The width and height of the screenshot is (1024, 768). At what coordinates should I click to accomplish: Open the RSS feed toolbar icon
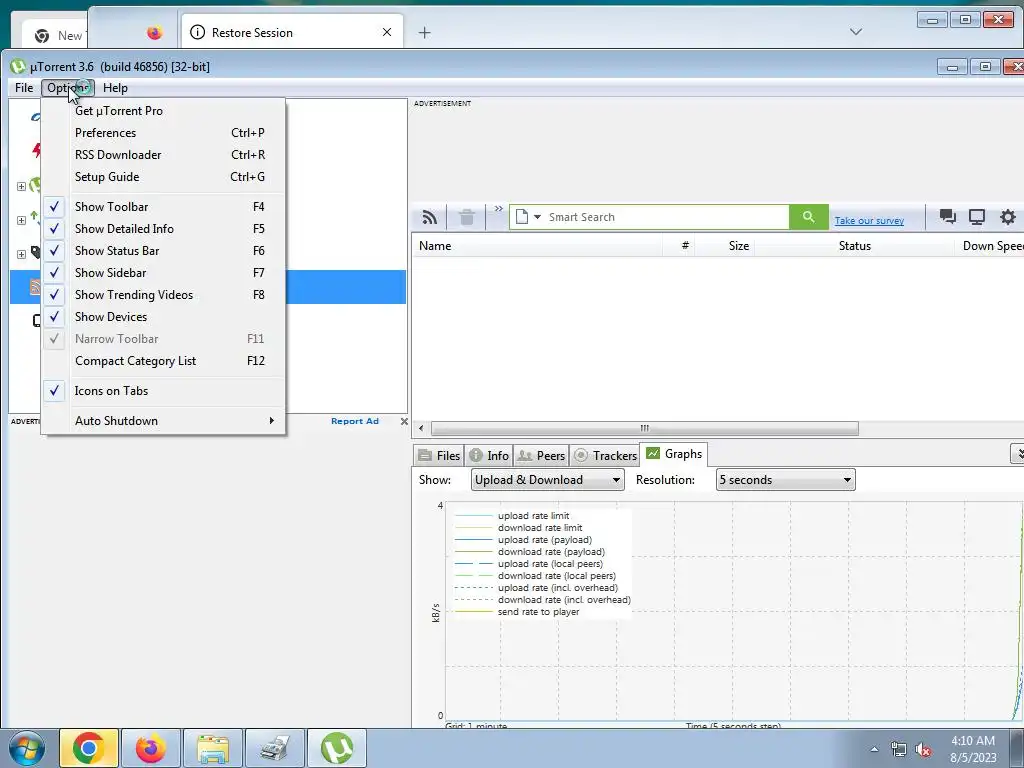429,217
